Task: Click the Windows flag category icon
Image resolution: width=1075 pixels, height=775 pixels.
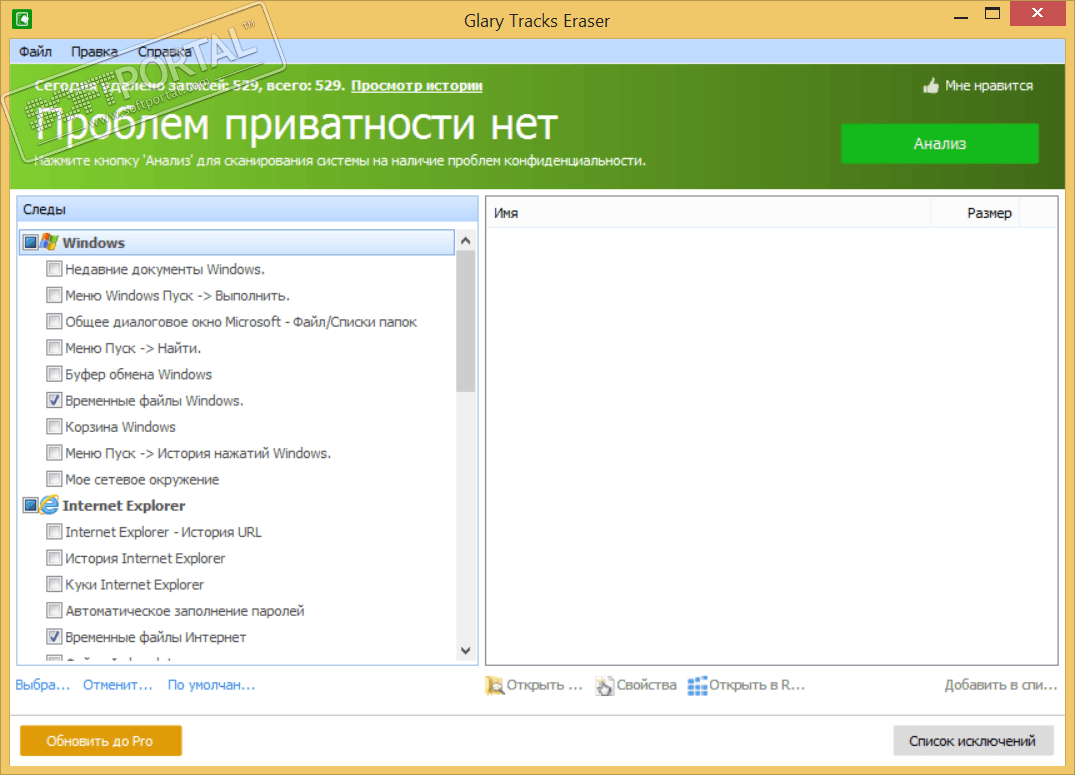Action: pyautogui.click(x=49, y=242)
